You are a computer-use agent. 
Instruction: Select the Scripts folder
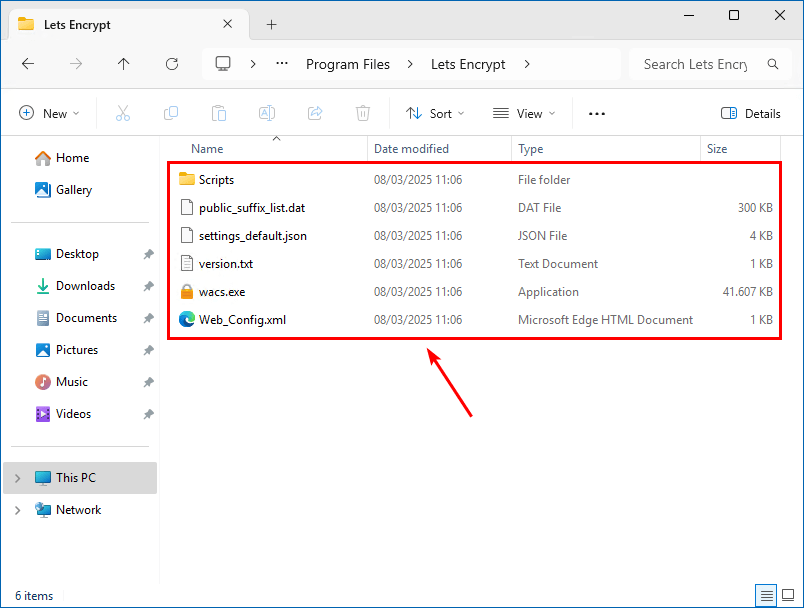pos(216,180)
